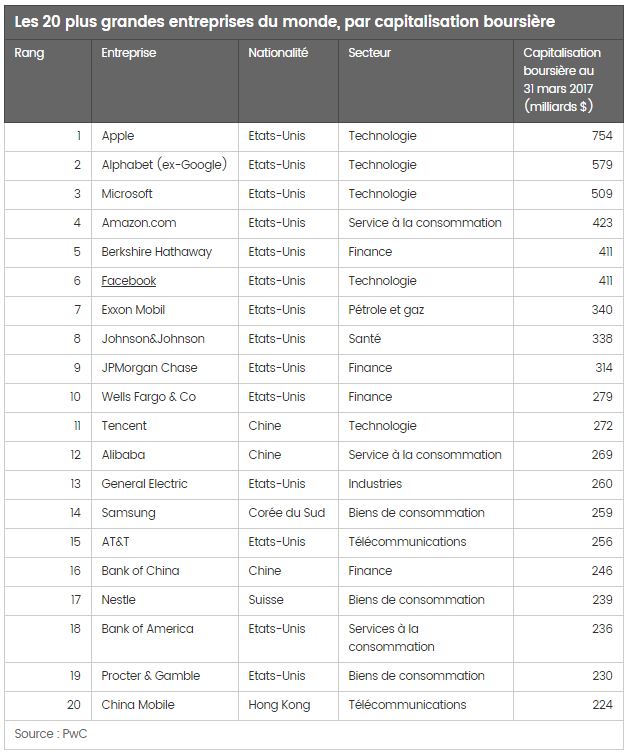The image size is (630, 755).
Task: Select the table title heading
Action: (285, 22)
